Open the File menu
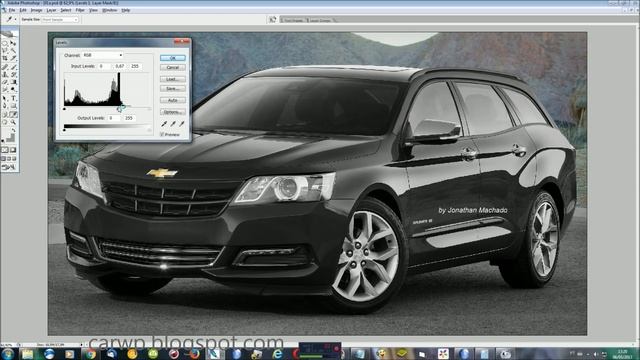 pos(12,10)
